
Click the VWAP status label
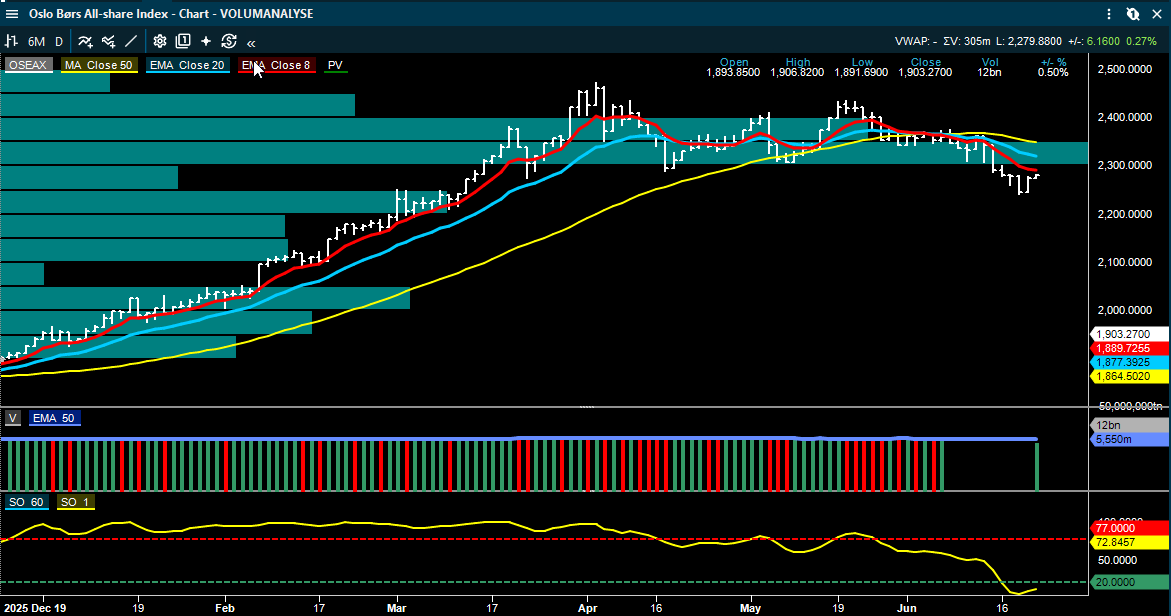[916, 41]
